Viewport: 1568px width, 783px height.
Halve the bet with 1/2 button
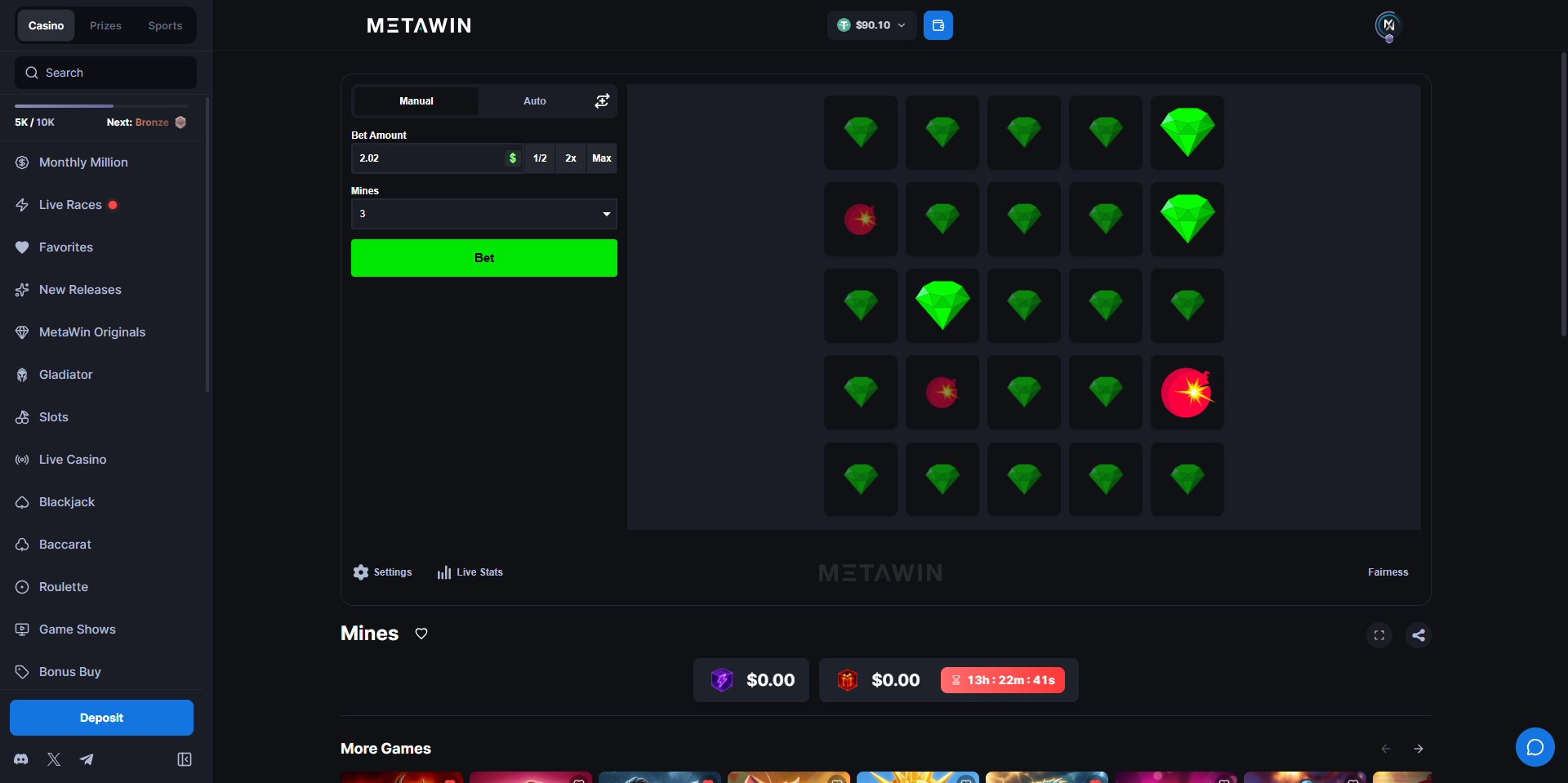(x=540, y=158)
